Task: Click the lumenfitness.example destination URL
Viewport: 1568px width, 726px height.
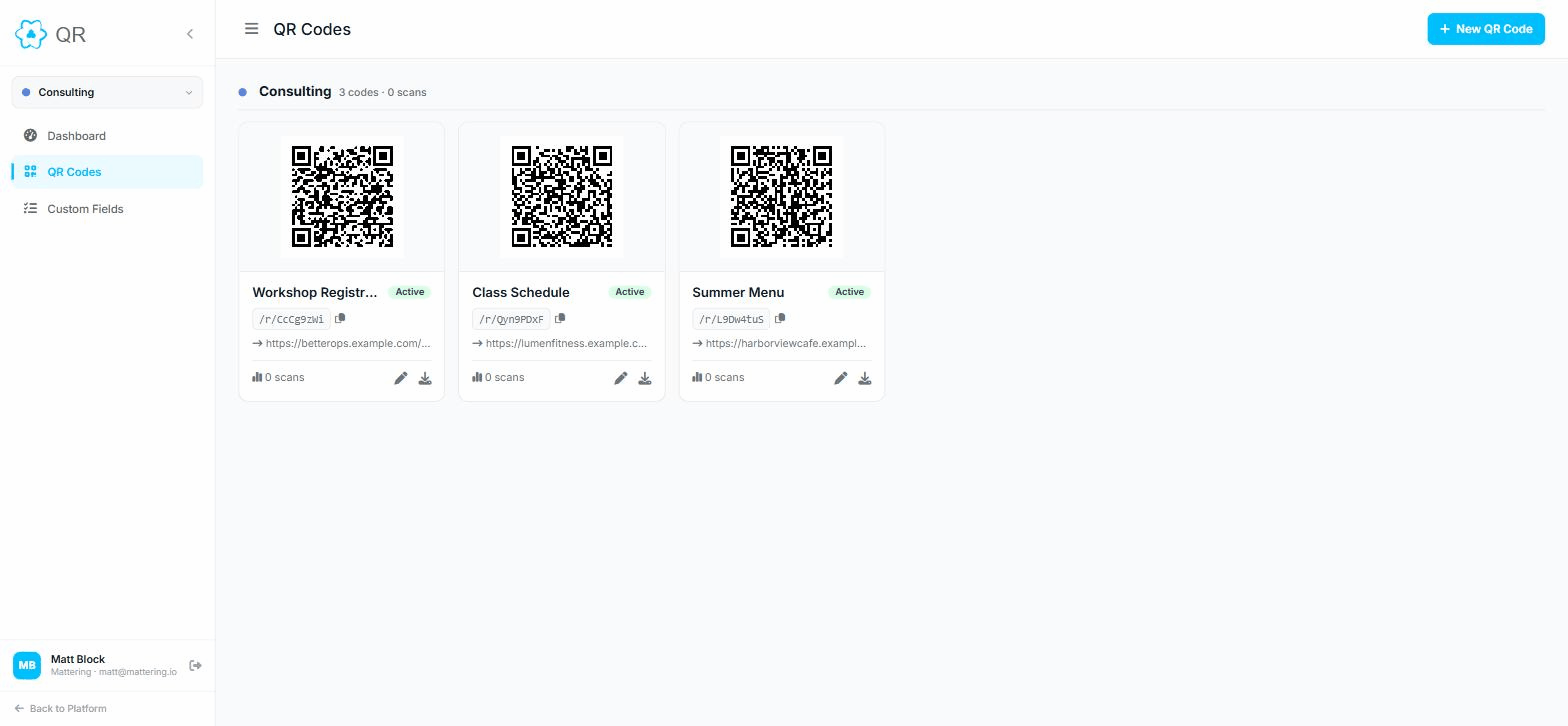Action: pyautogui.click(x=566, y=343)
